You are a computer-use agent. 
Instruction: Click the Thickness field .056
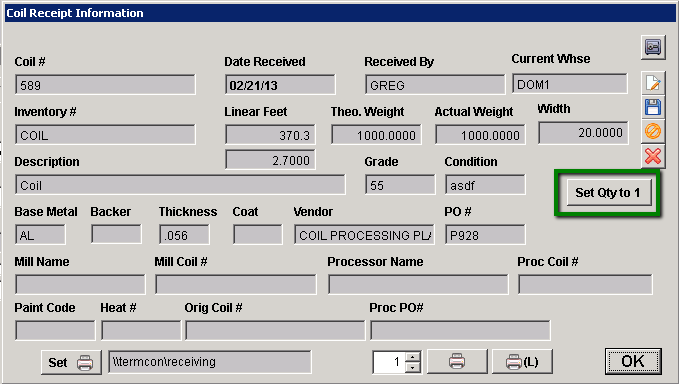point(184,235)
